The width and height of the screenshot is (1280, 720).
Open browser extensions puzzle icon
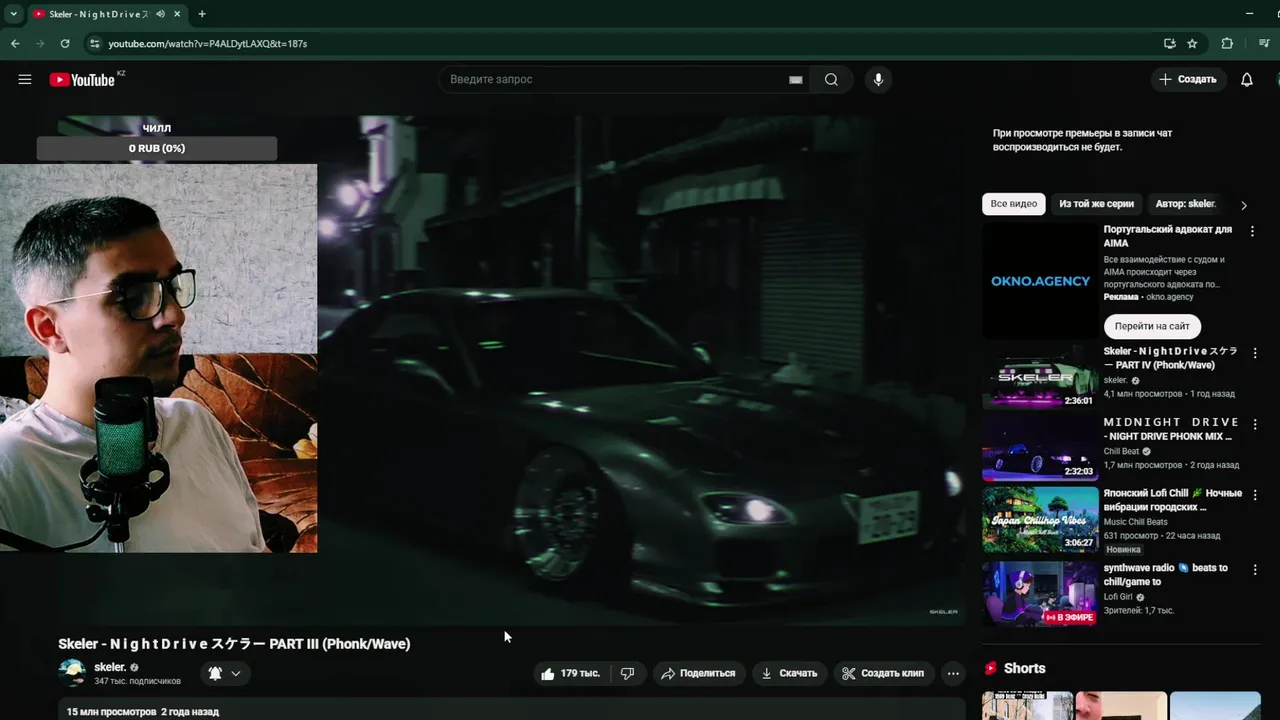coord(1227,44)
